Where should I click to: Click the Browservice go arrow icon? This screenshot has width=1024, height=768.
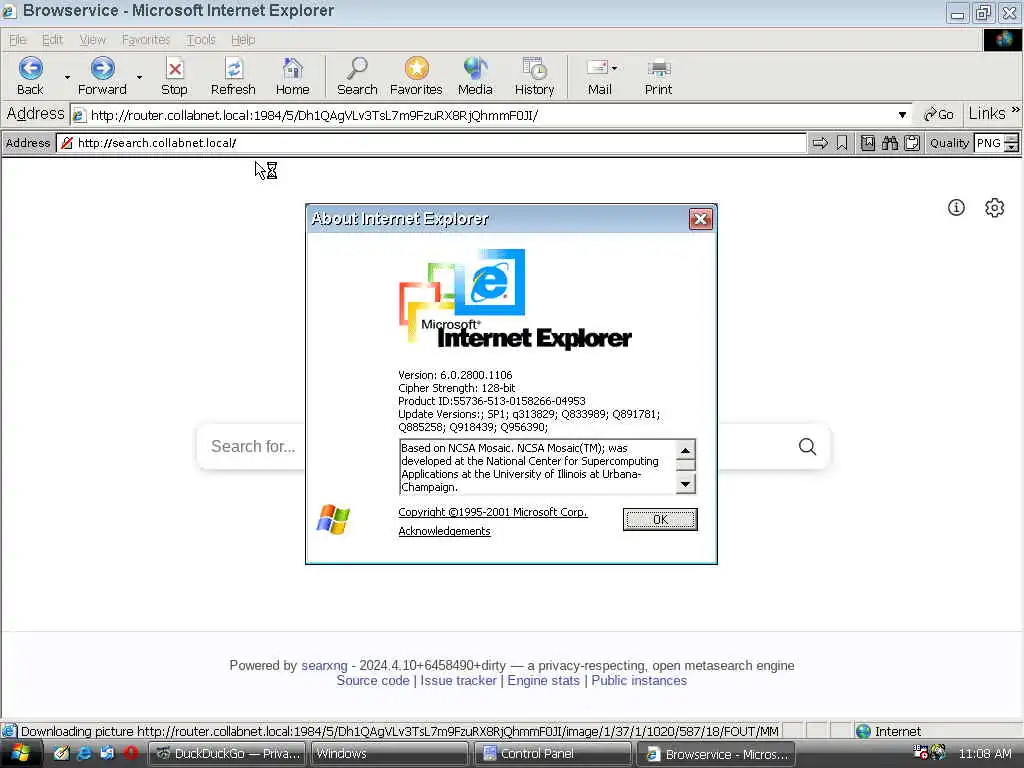tap(820, 143)
